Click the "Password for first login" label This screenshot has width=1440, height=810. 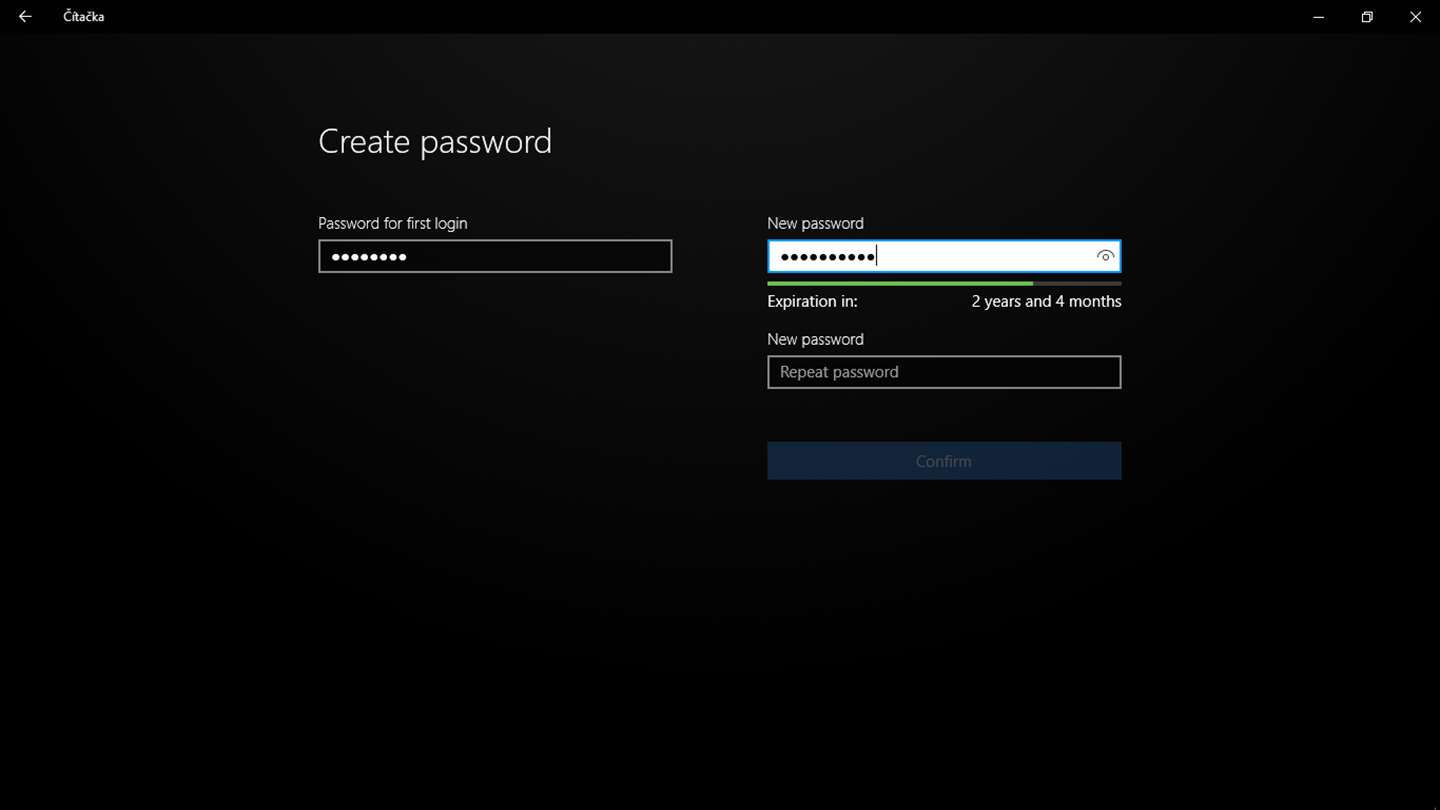[393, 223]
